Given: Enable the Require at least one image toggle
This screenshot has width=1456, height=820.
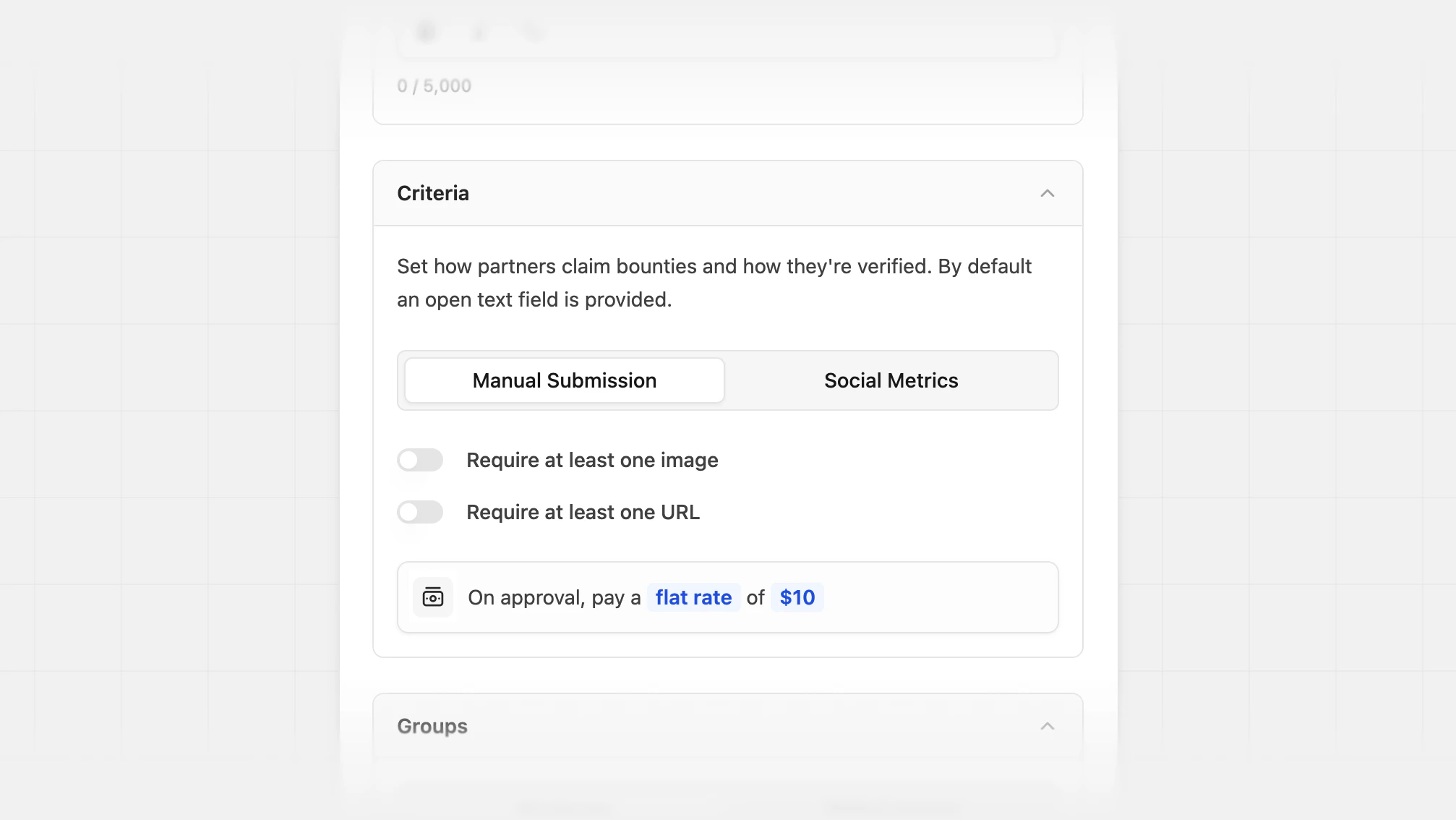Looking at the screenshot, I should pyautogui.click(x=420, y=460).
